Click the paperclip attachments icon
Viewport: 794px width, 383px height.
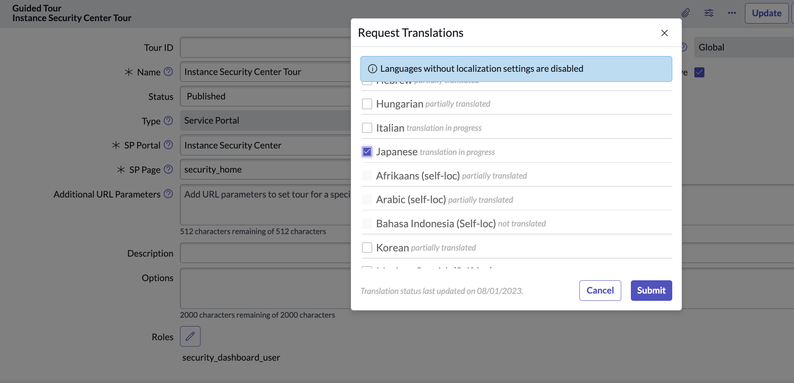click(x=685, y=13)
